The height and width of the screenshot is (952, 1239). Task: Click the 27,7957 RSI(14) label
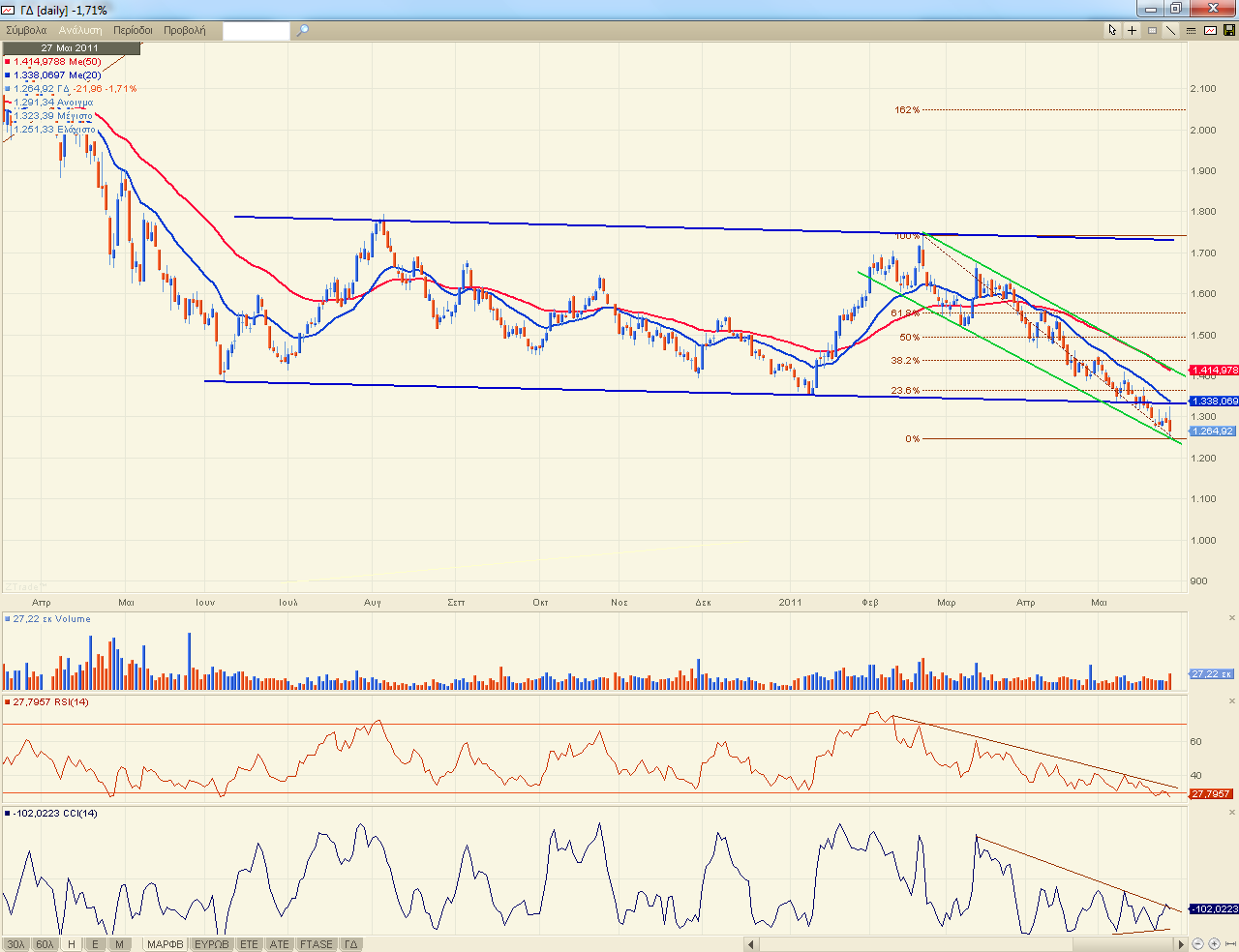pos(47,702)
